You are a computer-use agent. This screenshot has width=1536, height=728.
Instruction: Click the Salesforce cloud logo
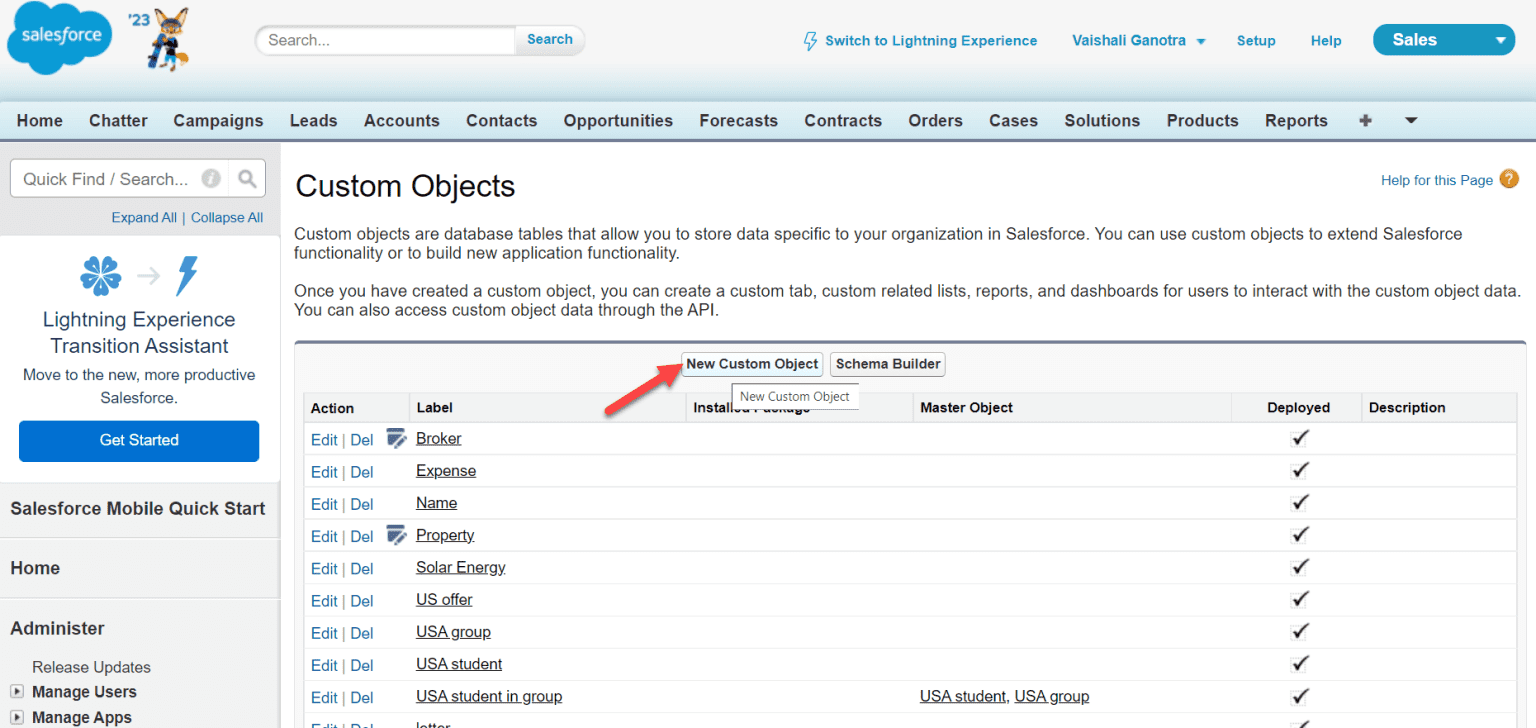click(x=58, y=38)
